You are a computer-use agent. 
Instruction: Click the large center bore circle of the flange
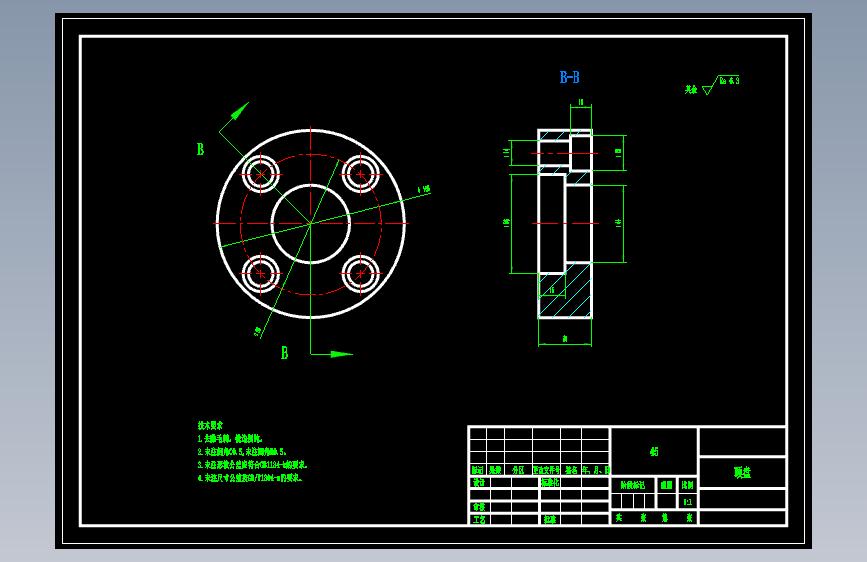pos(311,223)
